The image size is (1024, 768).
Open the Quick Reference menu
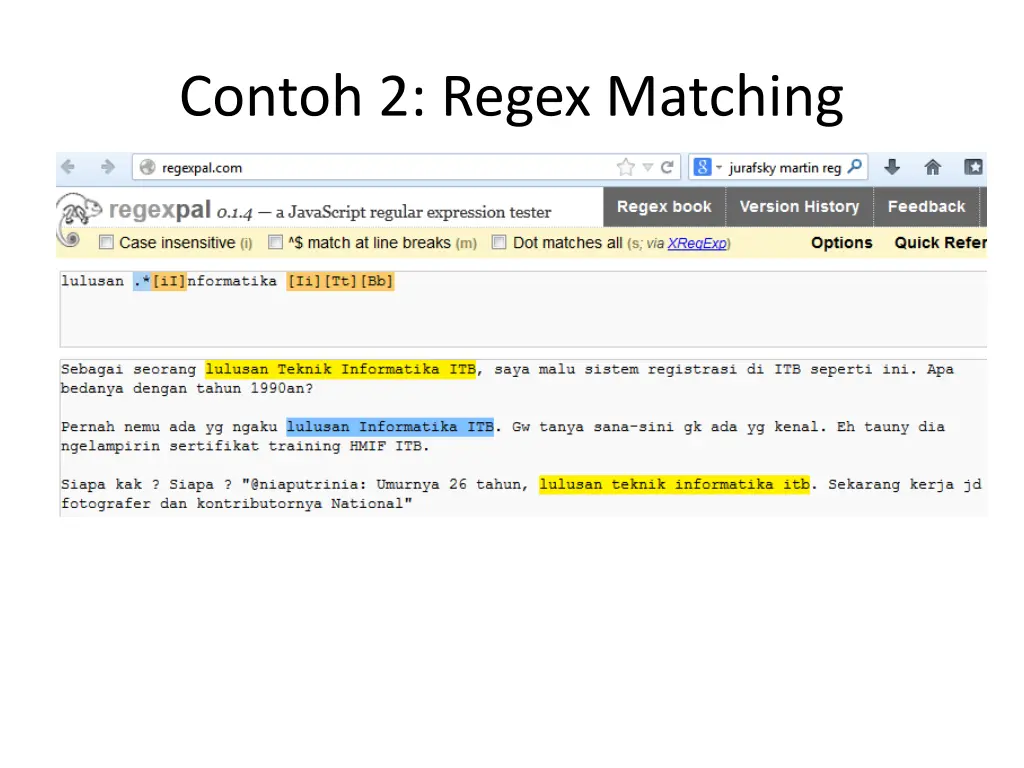[x=940, y=243]
